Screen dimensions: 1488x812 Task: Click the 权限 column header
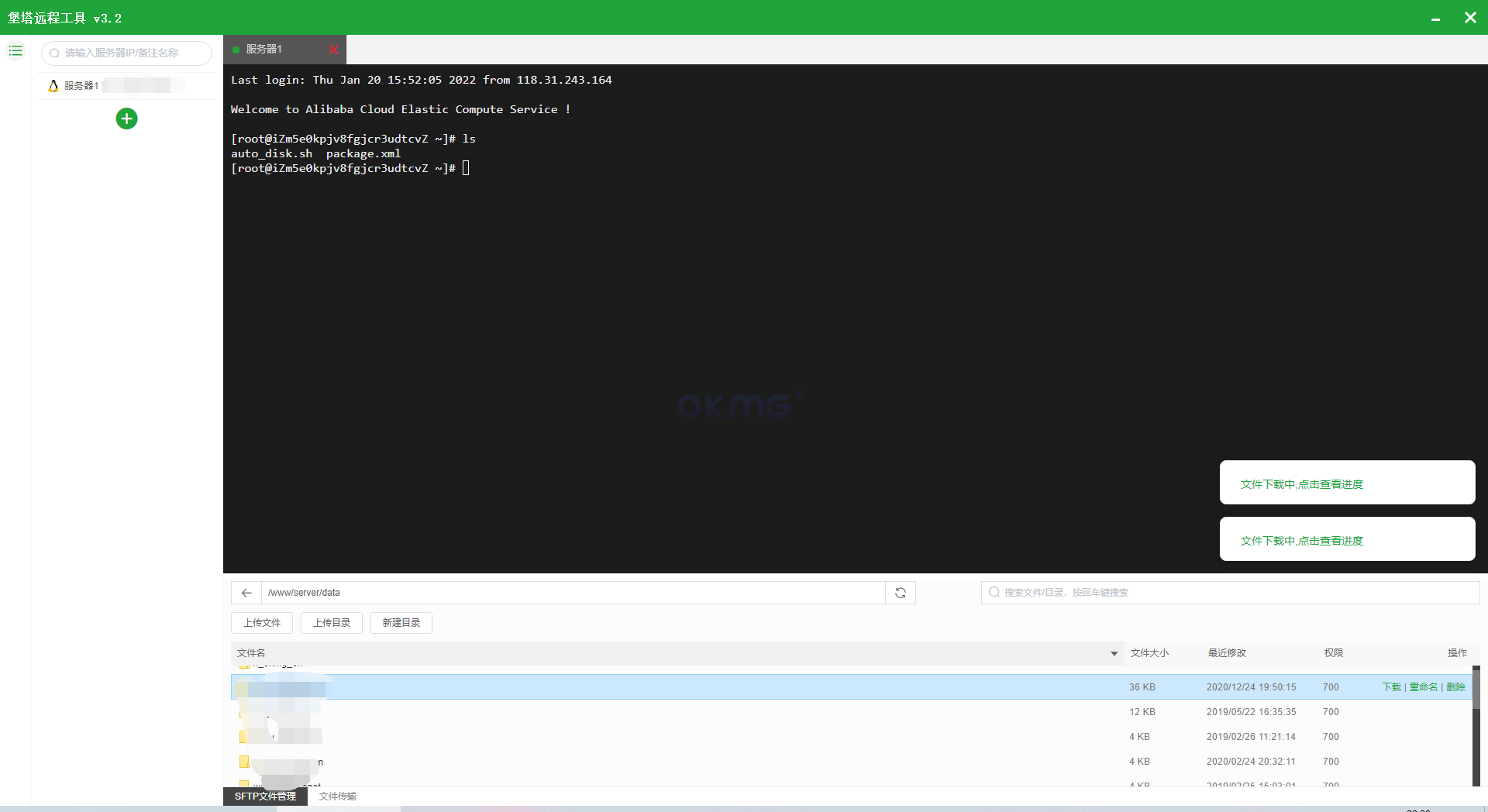(x=1333, y=653)
